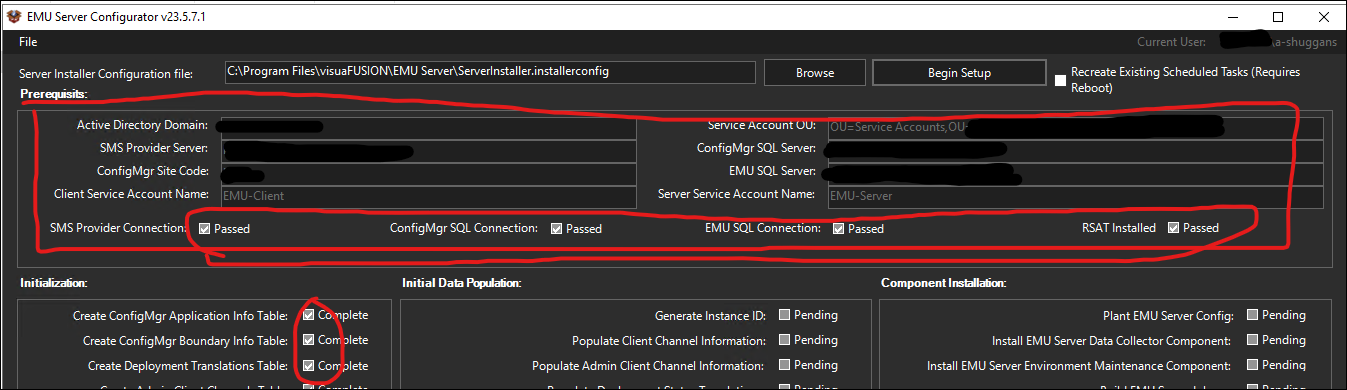
Task: Toggle SMS Provider Connection Passed checkbox
Action: 204,229
